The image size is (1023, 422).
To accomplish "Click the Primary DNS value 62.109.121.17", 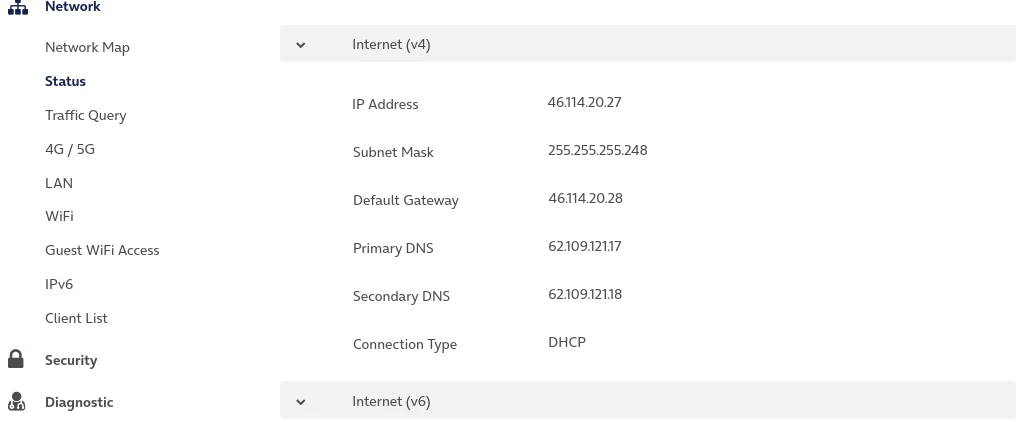I will click(x=584, y=246).
